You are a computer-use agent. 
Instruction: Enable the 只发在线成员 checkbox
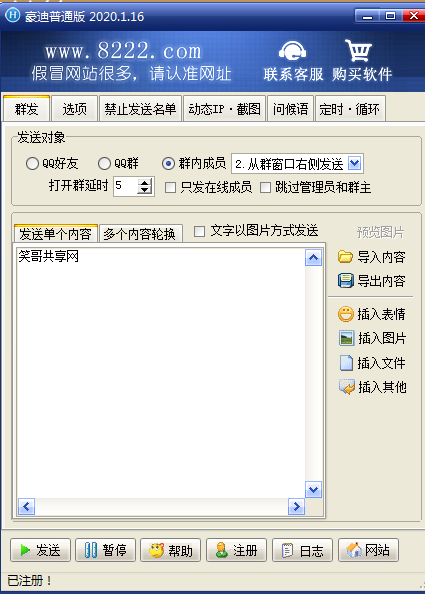(x=170, y=188)
